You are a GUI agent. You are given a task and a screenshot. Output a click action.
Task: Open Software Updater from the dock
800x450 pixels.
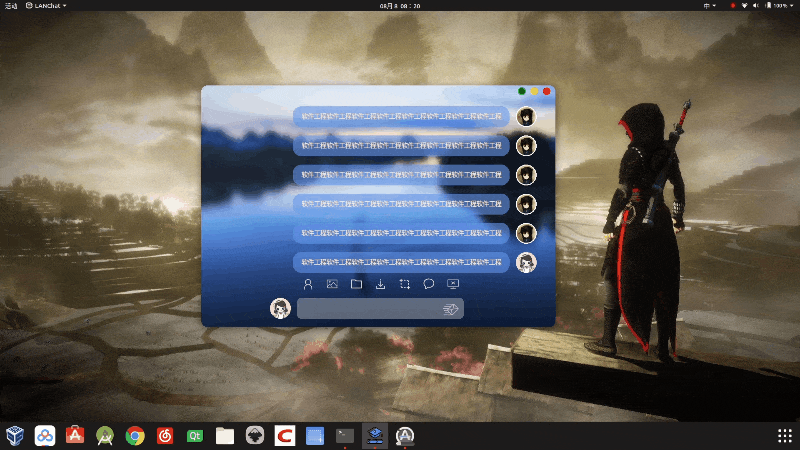pyautogui.click(x=405, y=436)
